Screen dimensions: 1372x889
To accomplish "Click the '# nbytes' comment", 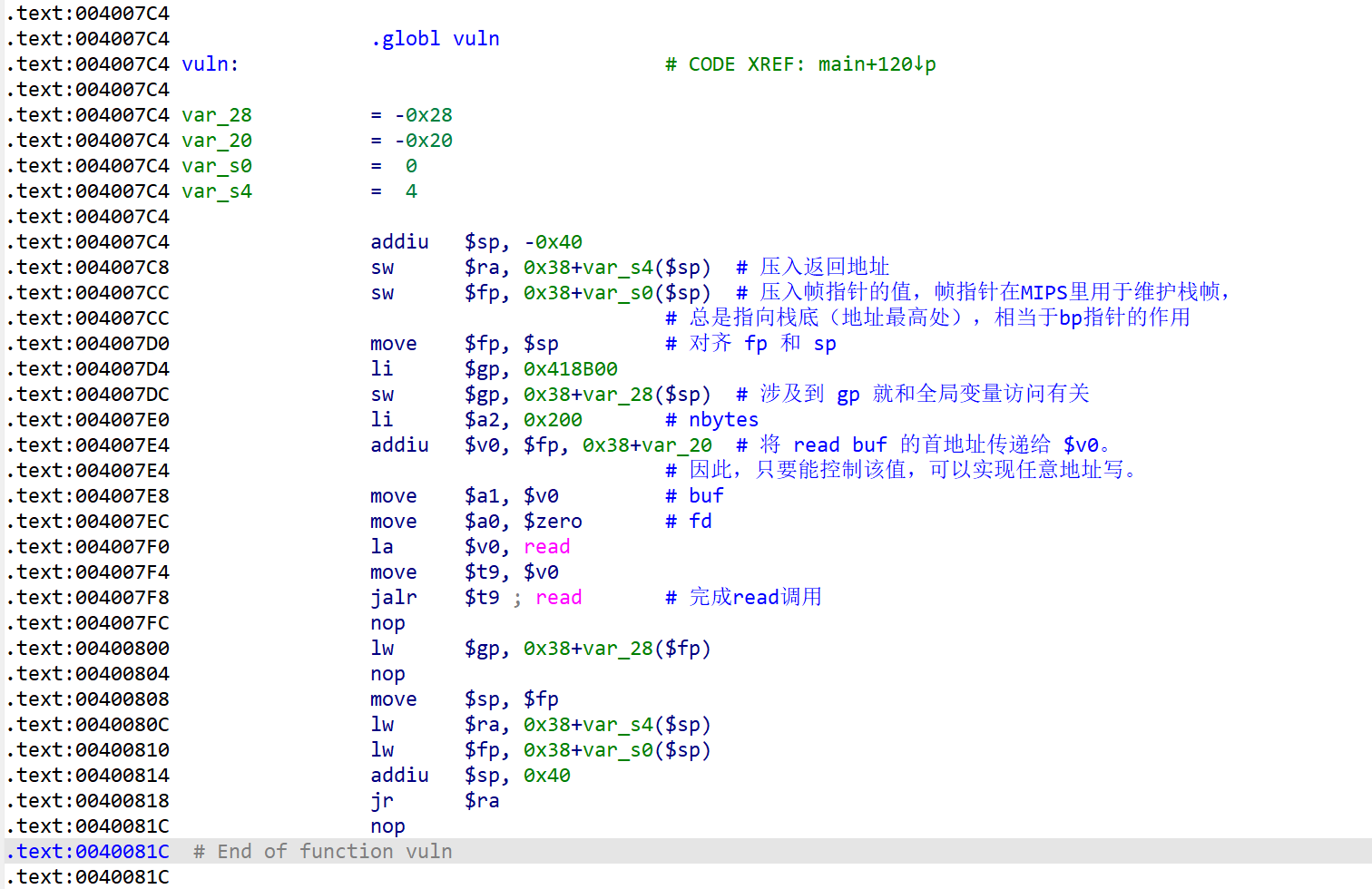I will pyautogui.click(x=711, y=420).
